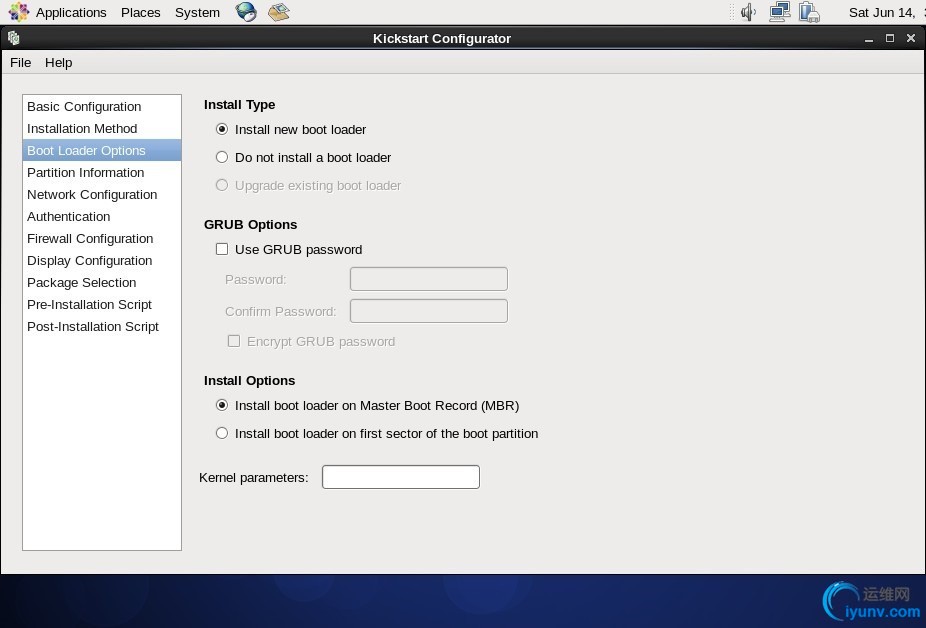
Task: Choose install on first sector of boot partition
Action: (222, 433)
